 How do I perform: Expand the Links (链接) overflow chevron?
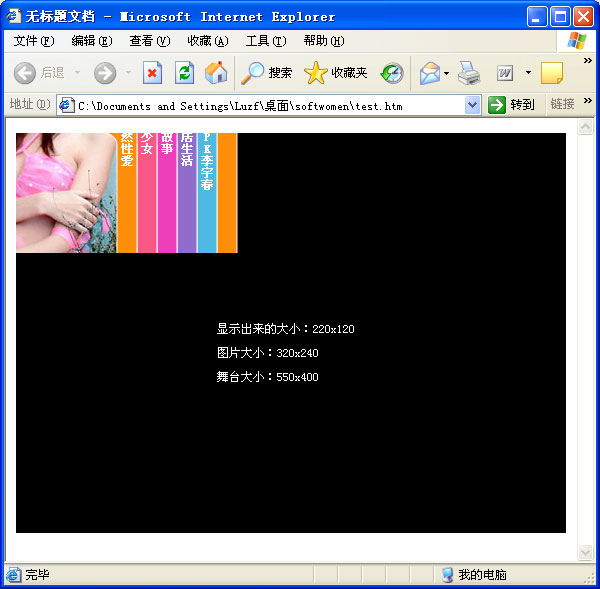587,101
